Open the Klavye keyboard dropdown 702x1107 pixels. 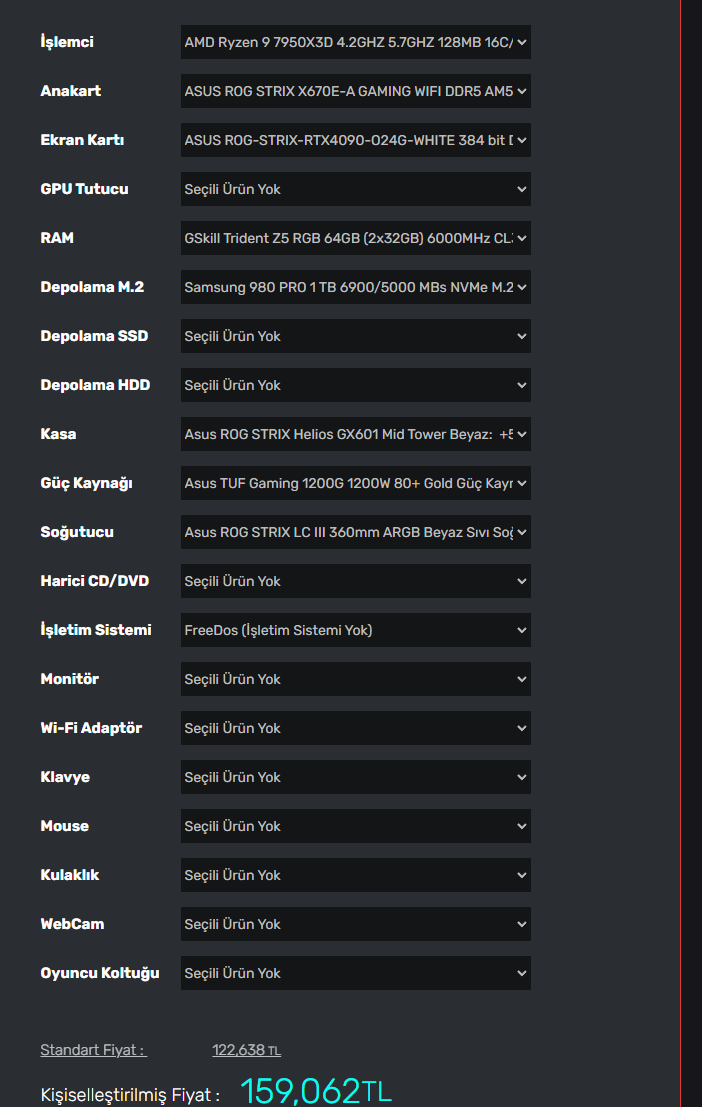click(x=355, y=777)
